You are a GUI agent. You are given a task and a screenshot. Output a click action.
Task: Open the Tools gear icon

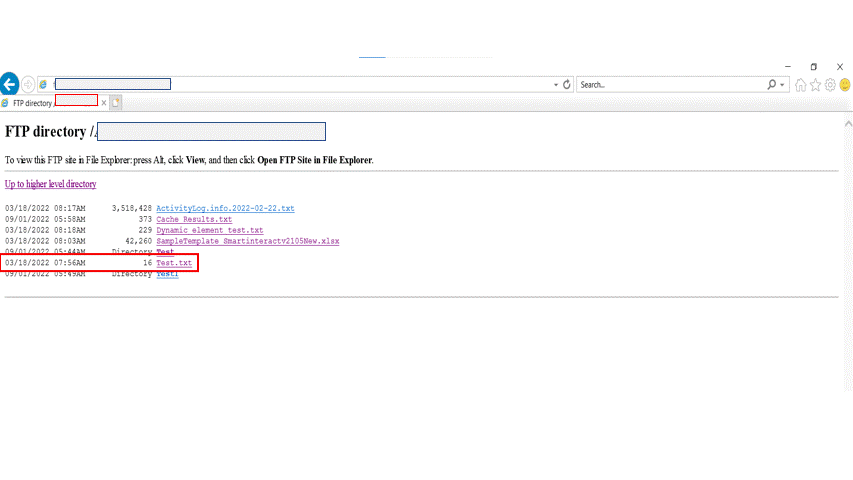click(x=830, y=85)
